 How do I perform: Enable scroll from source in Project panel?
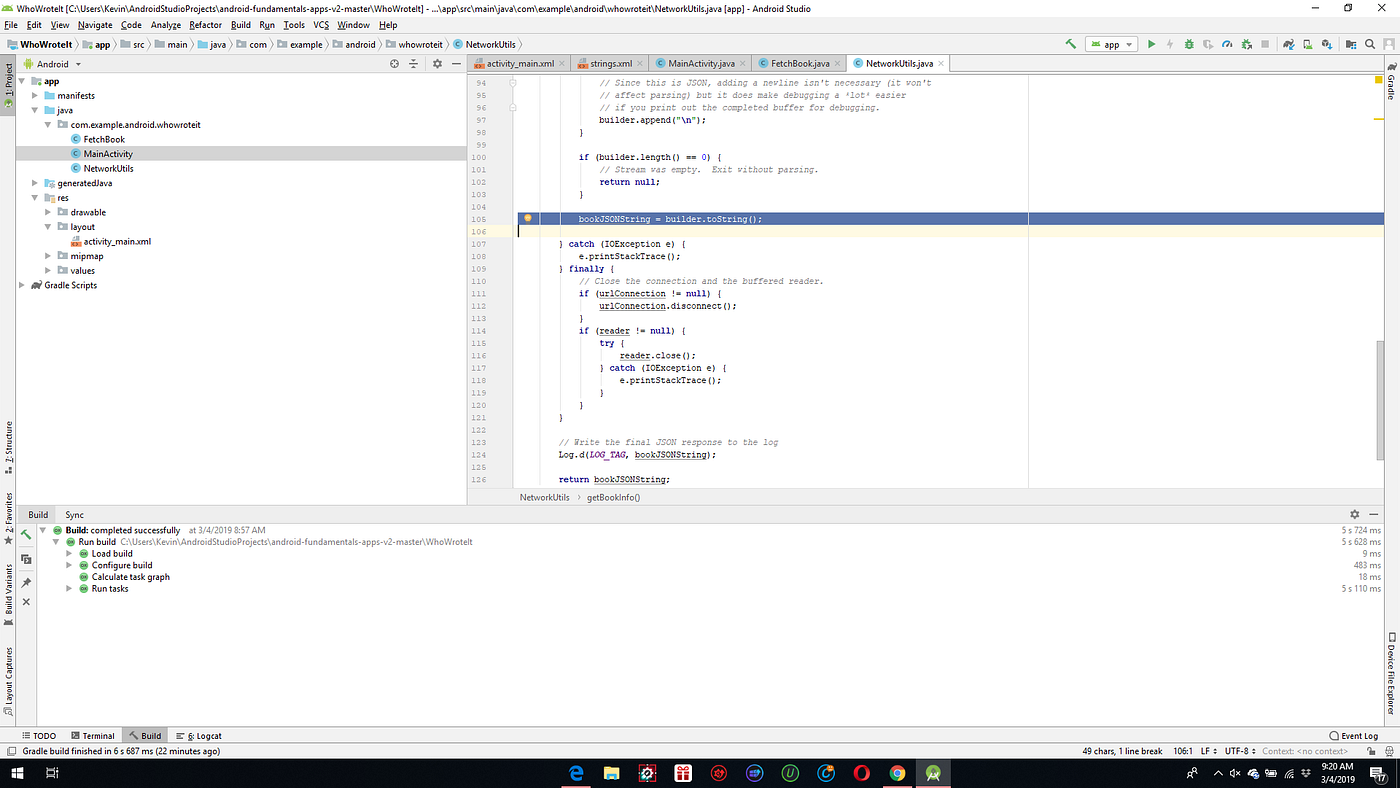click(x=394, y=63)
